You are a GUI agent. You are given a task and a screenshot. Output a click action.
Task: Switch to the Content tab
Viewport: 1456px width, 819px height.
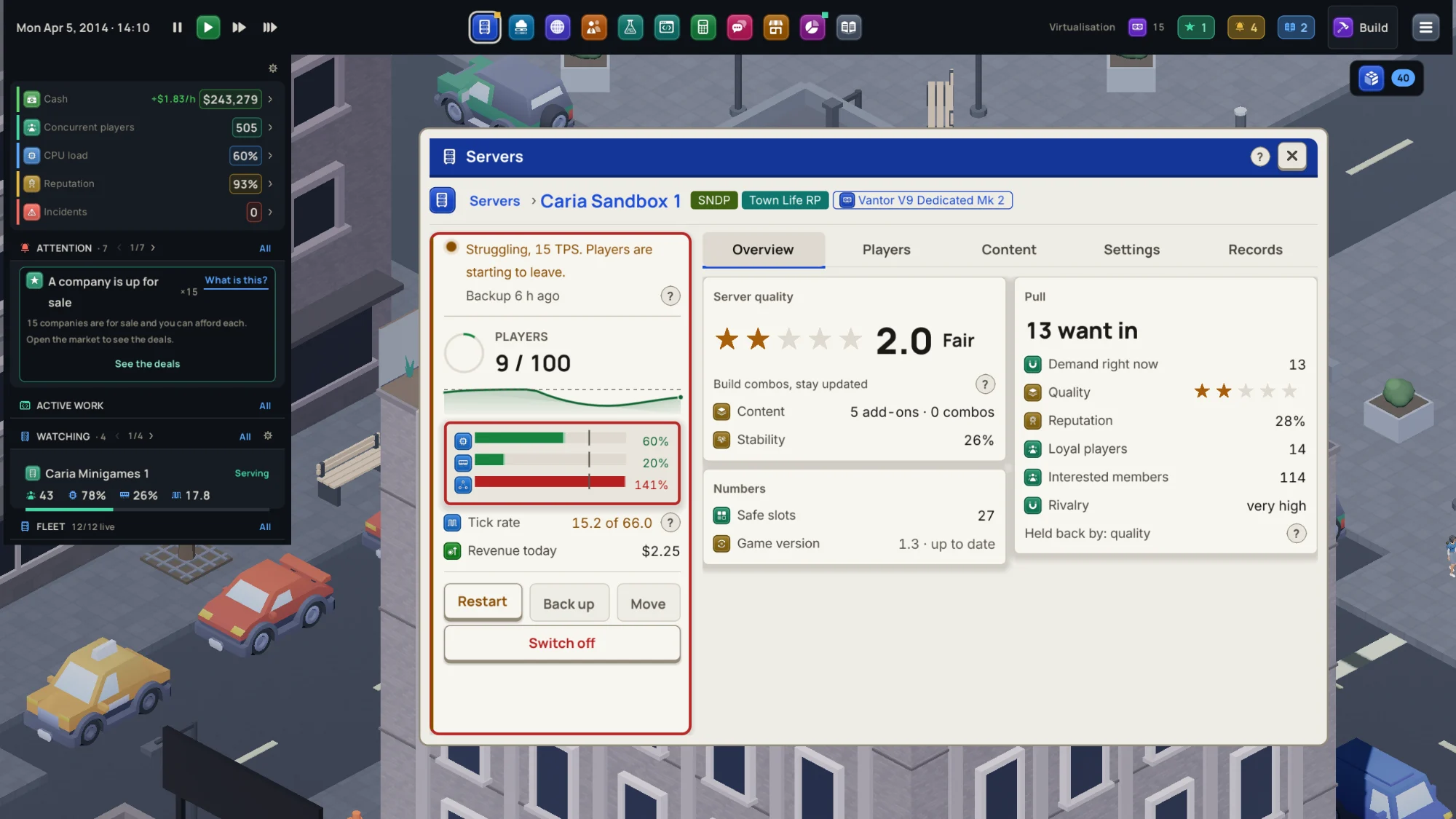pyautogui.click(x=1008, y=250)
